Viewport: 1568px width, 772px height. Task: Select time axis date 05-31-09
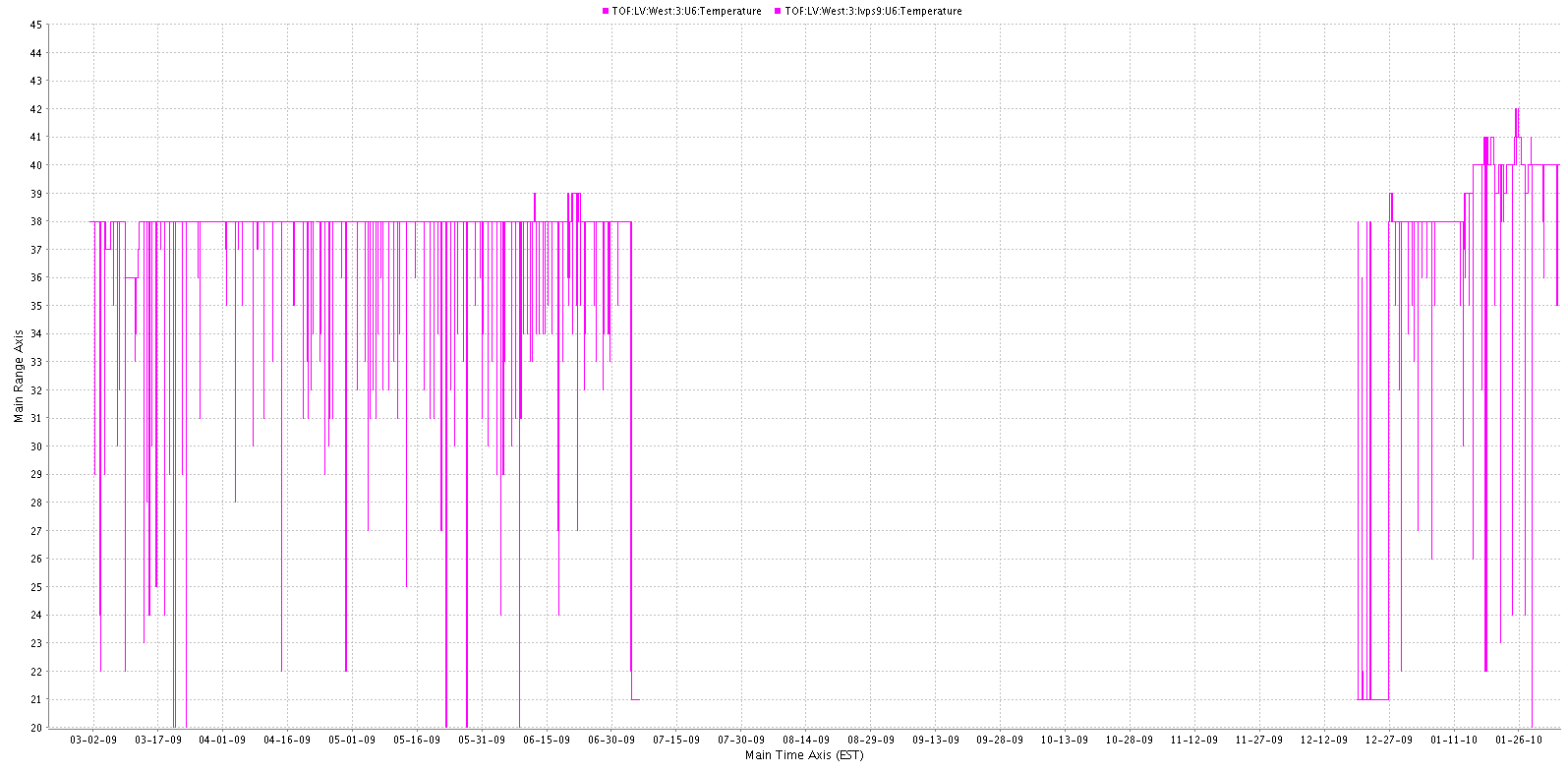click(x=482, y=741)
